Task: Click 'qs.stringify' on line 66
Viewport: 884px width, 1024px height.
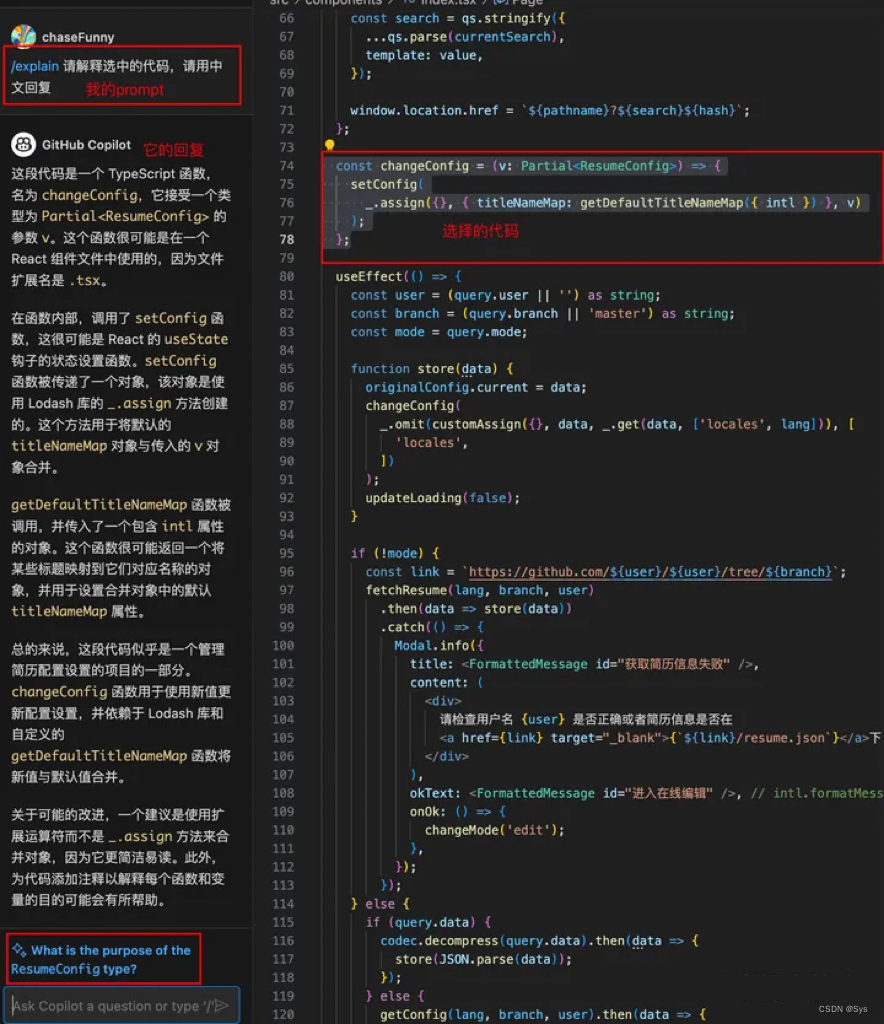Action: tap(505, 18)
